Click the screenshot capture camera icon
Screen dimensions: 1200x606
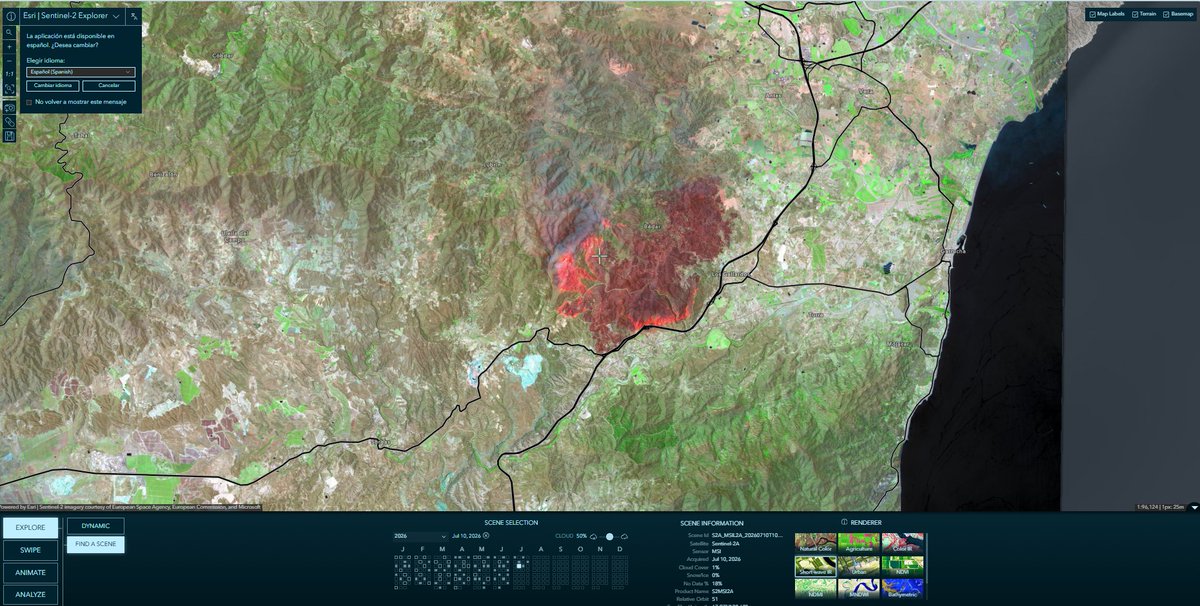pos(9,106)
